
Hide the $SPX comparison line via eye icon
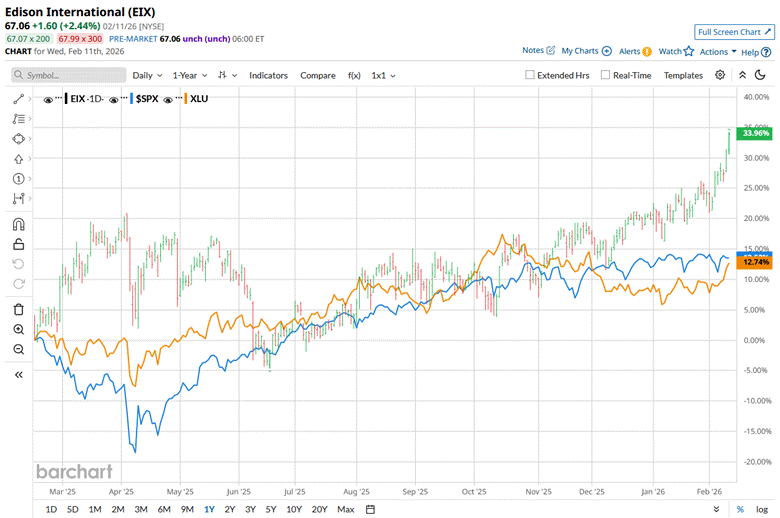pos(112,99)
